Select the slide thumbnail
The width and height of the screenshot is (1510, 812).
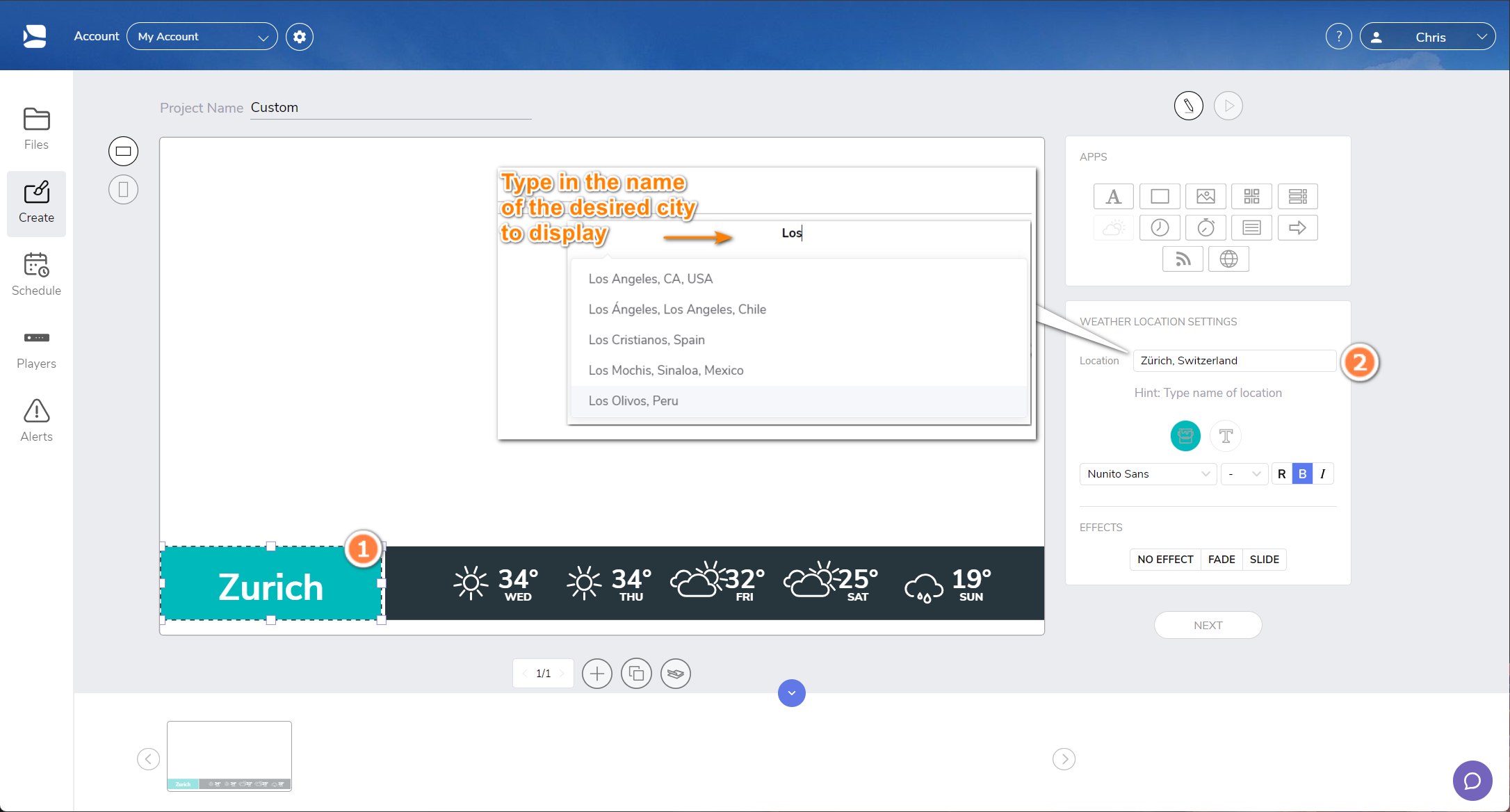pyautogui.click(x=229, y=756)
